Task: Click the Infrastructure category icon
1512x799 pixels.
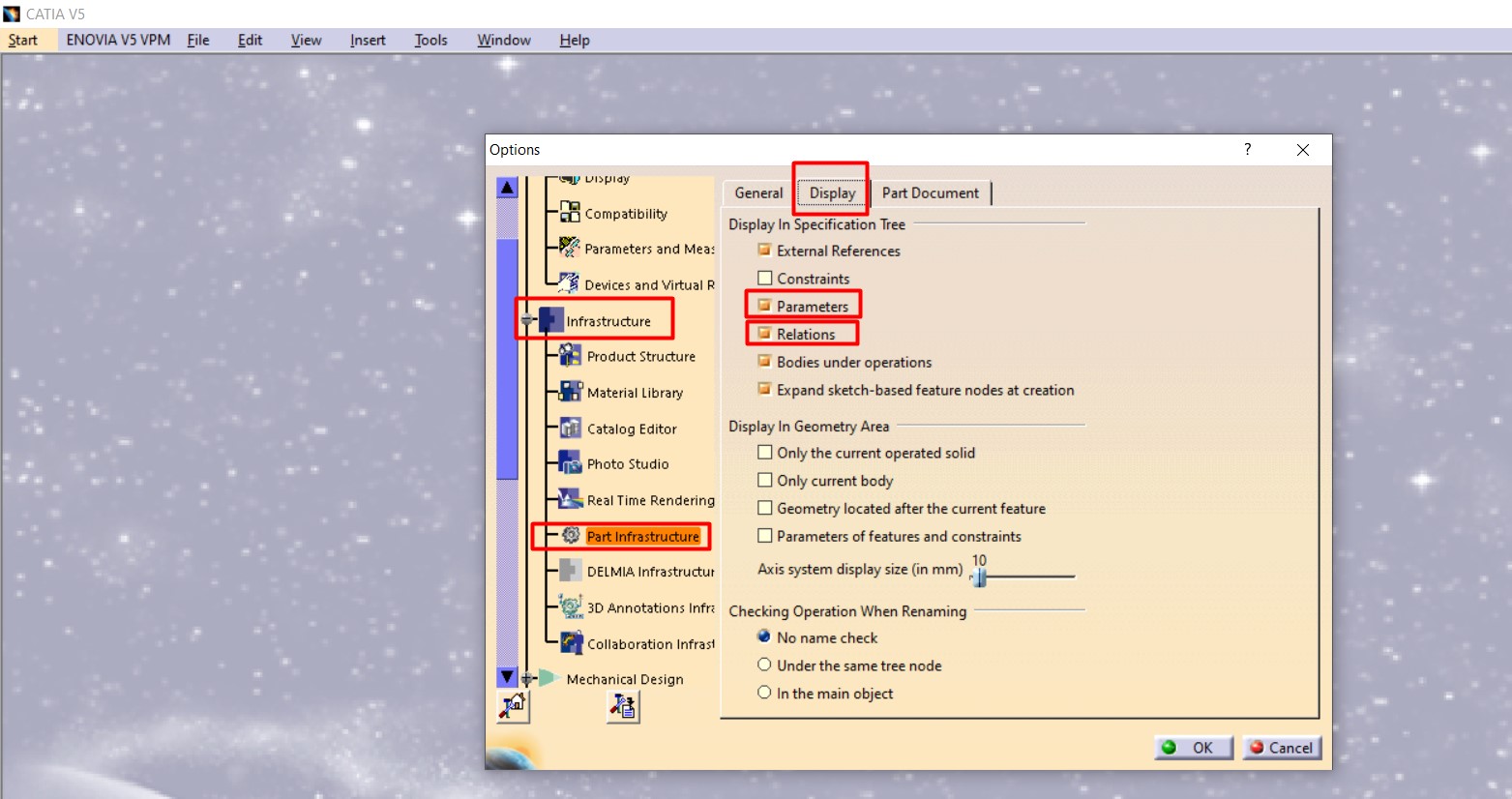Action: pyautogui.click(x=550, y=320)
